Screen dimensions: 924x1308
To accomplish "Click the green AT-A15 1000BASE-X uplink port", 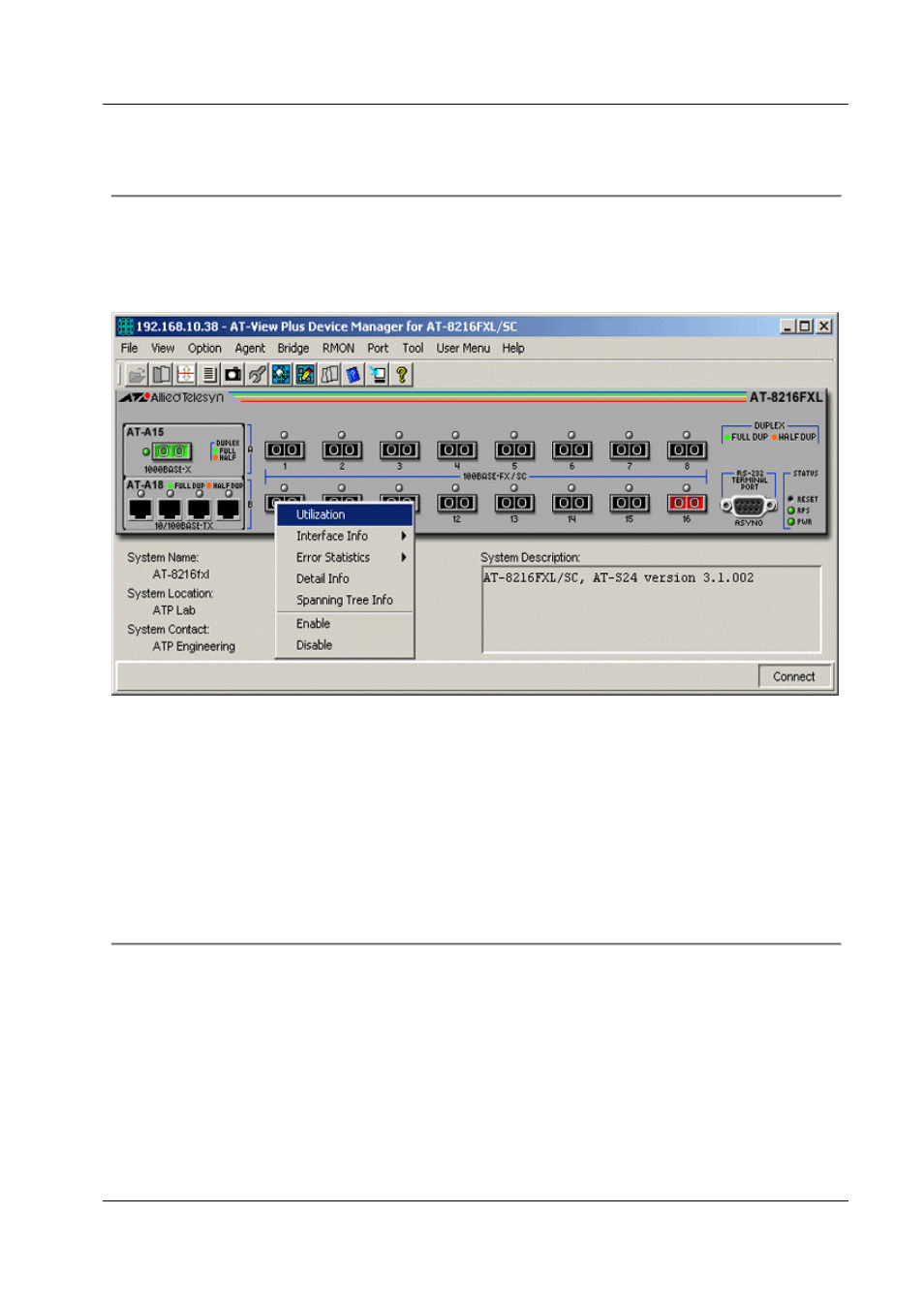I will point(171,452).
